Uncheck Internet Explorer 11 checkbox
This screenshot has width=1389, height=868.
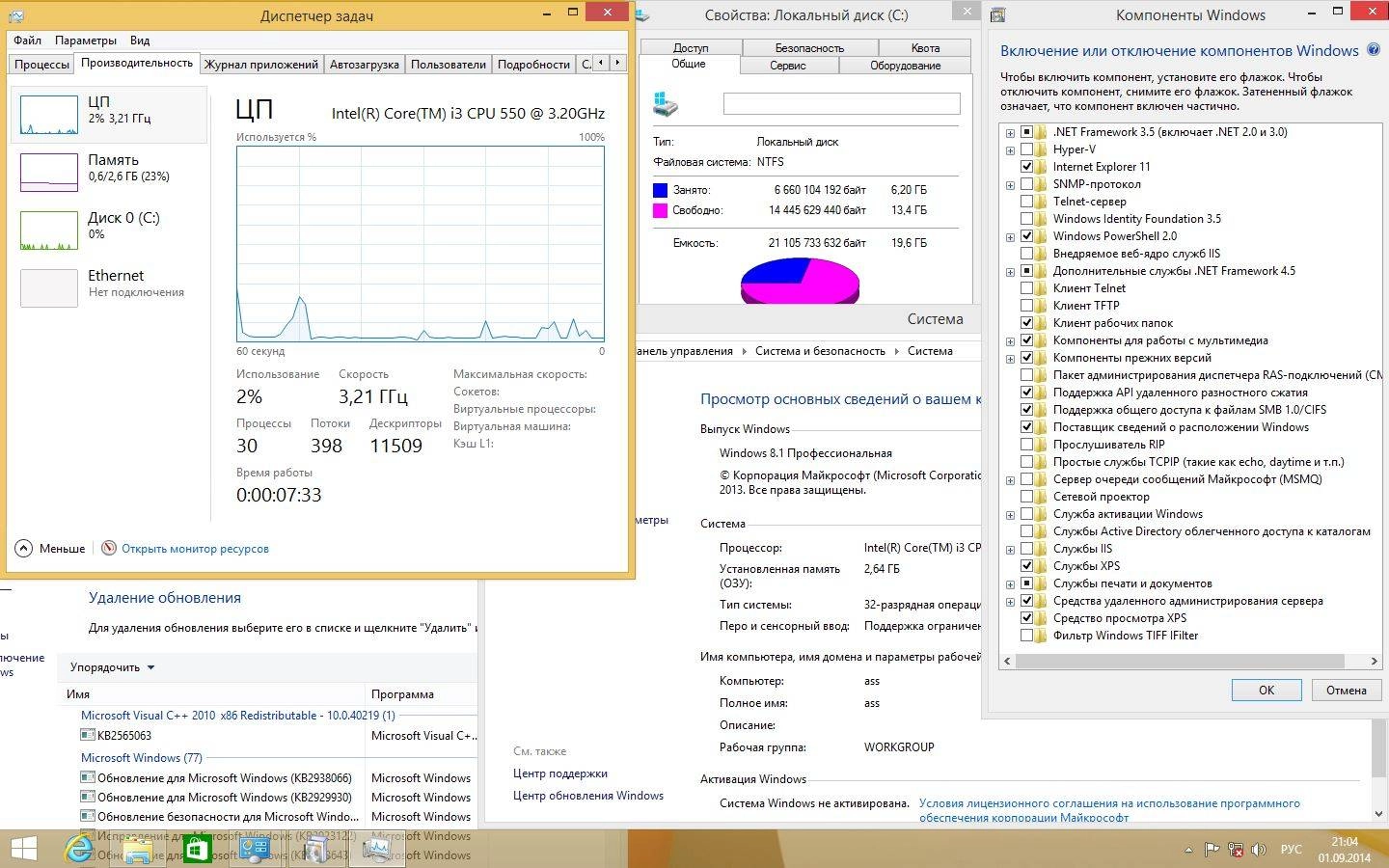(1026, 167)
